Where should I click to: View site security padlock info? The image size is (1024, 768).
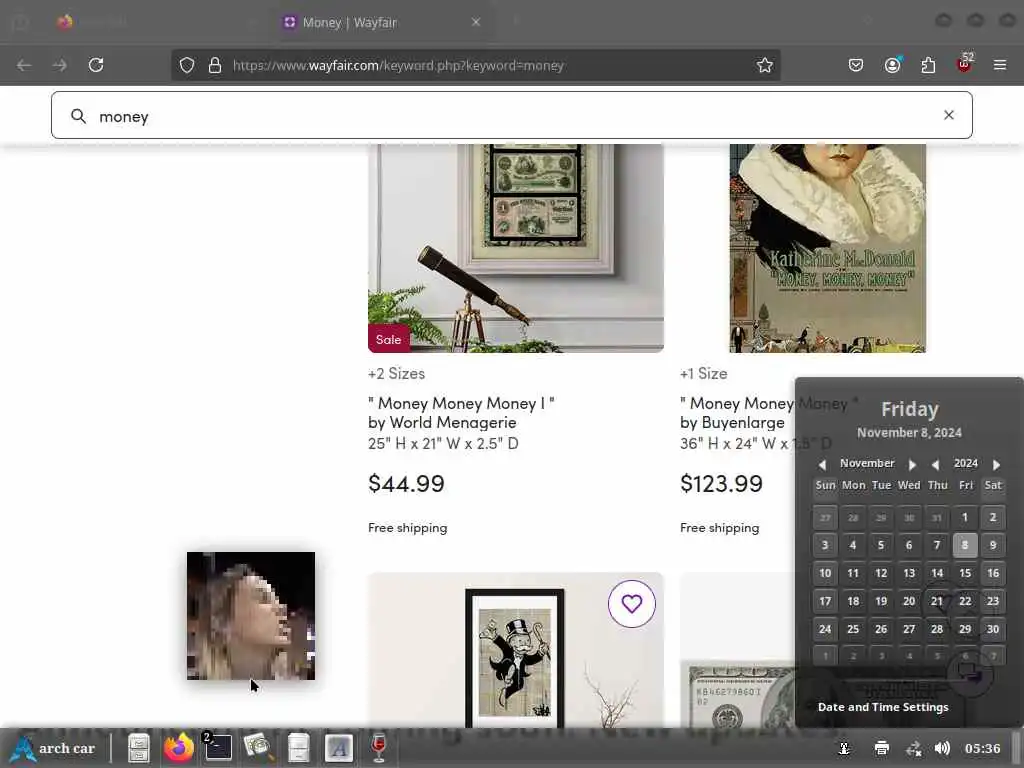click(x=215, y=65)
